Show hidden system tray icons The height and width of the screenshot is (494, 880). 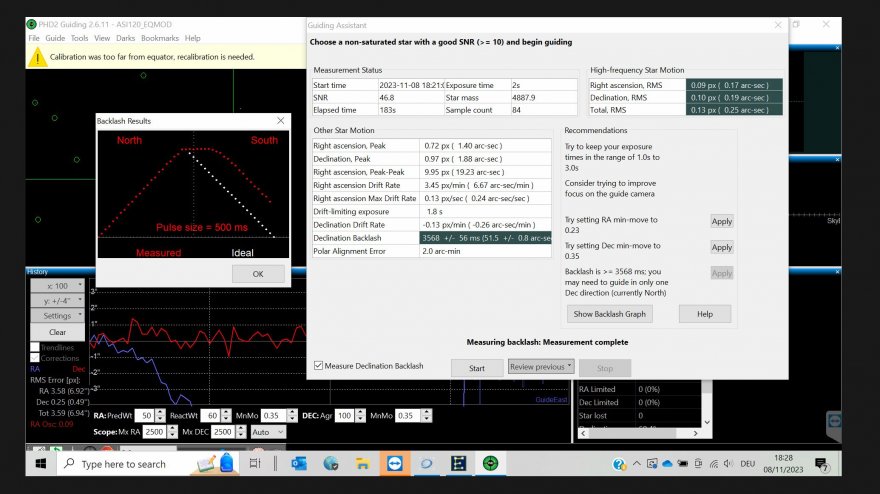pyautogui.click(x=636, y=464)
